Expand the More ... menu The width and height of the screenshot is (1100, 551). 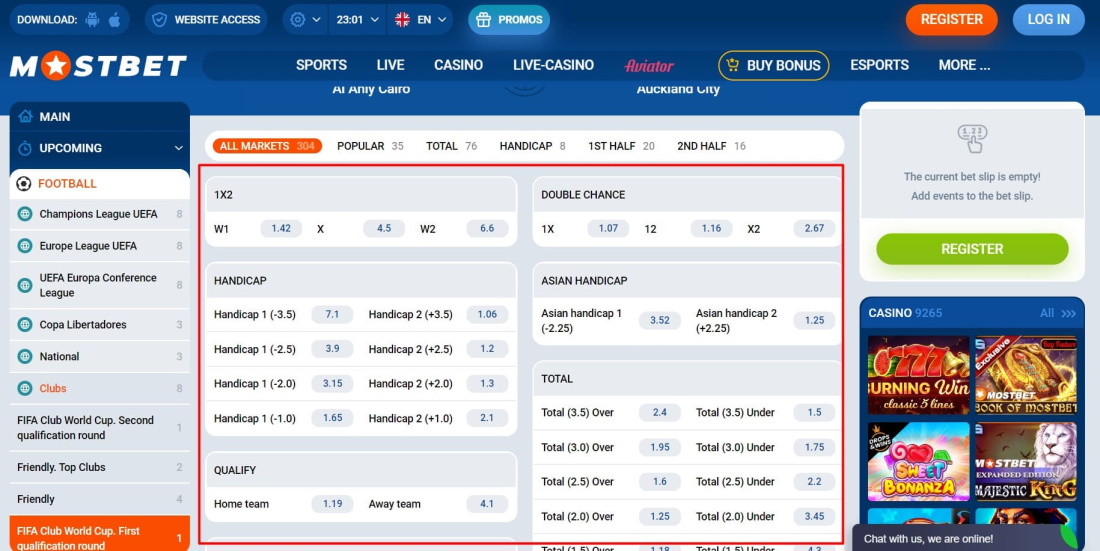[965, 65]
